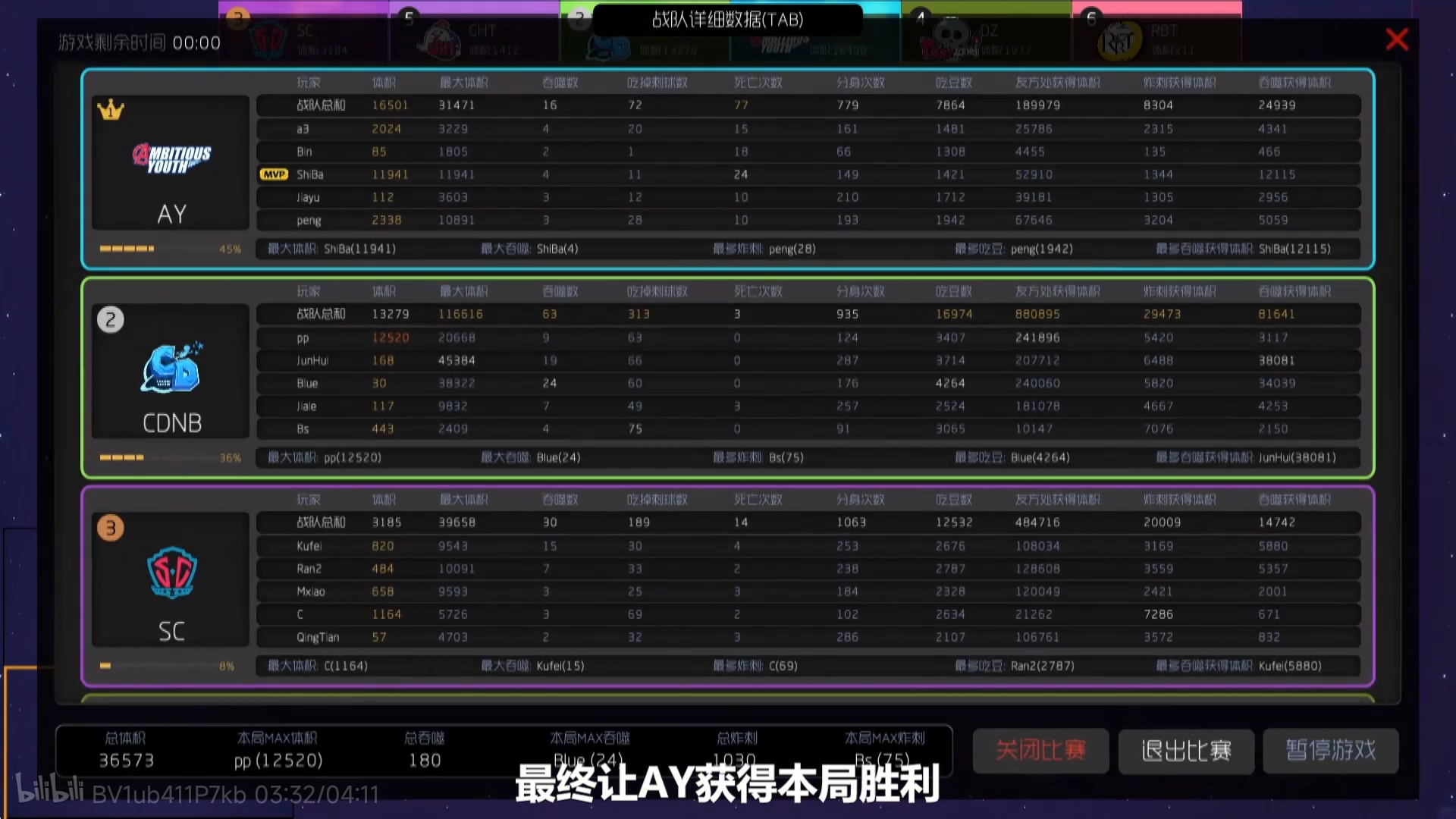Click the MVP badge beside ShiBa
Viewport: 1456px width, 819px height.
[274, 174]
